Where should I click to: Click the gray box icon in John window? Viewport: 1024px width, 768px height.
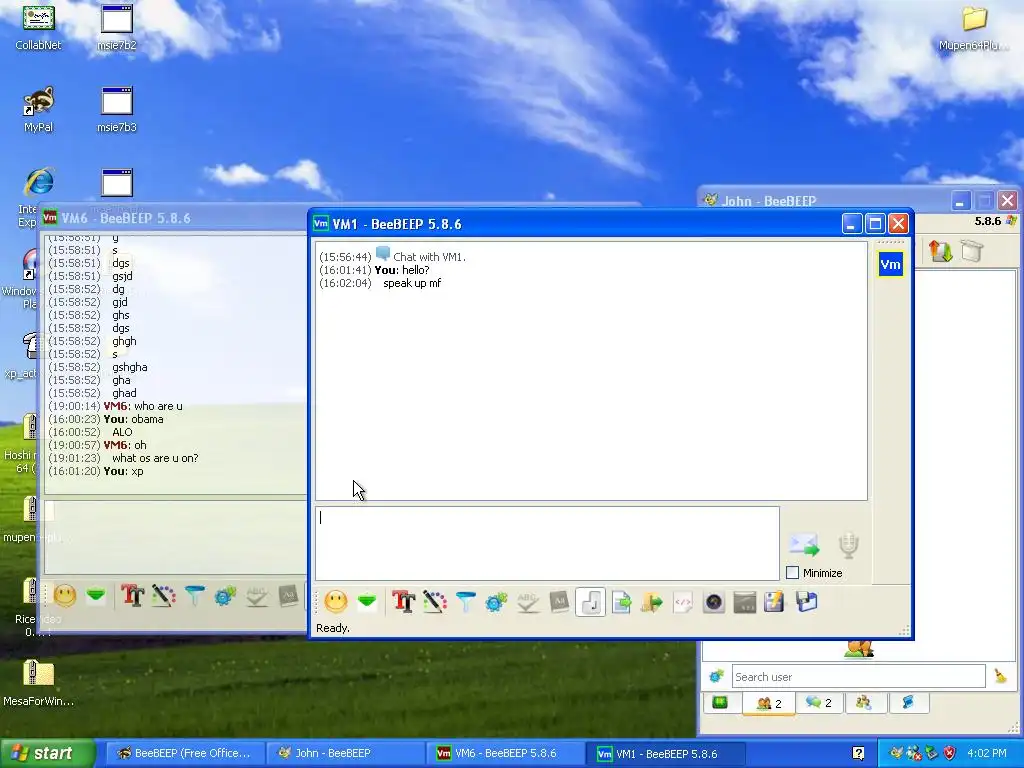click(972, 251)
